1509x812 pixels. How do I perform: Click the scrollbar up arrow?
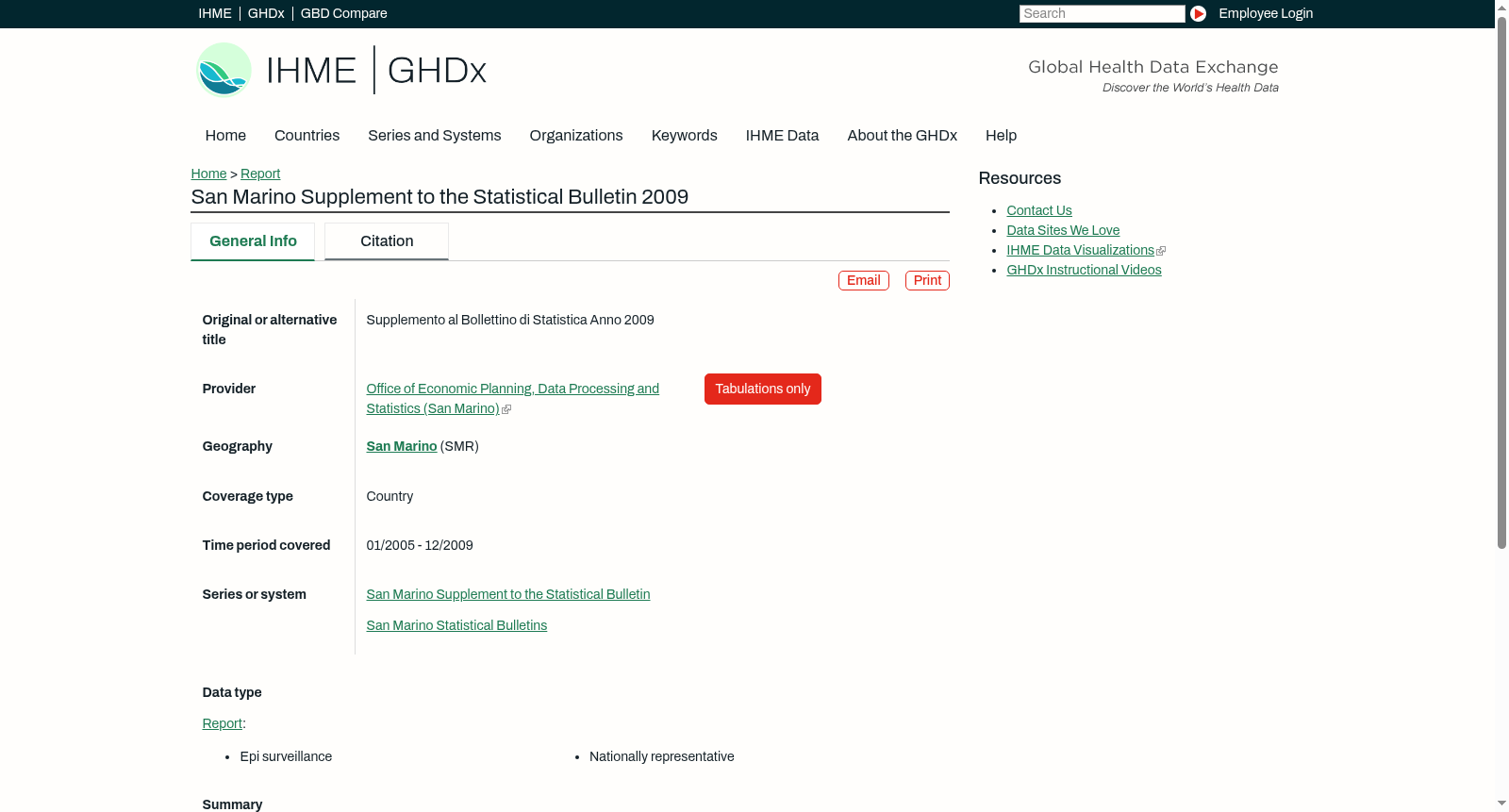(x=1501, y=8)
